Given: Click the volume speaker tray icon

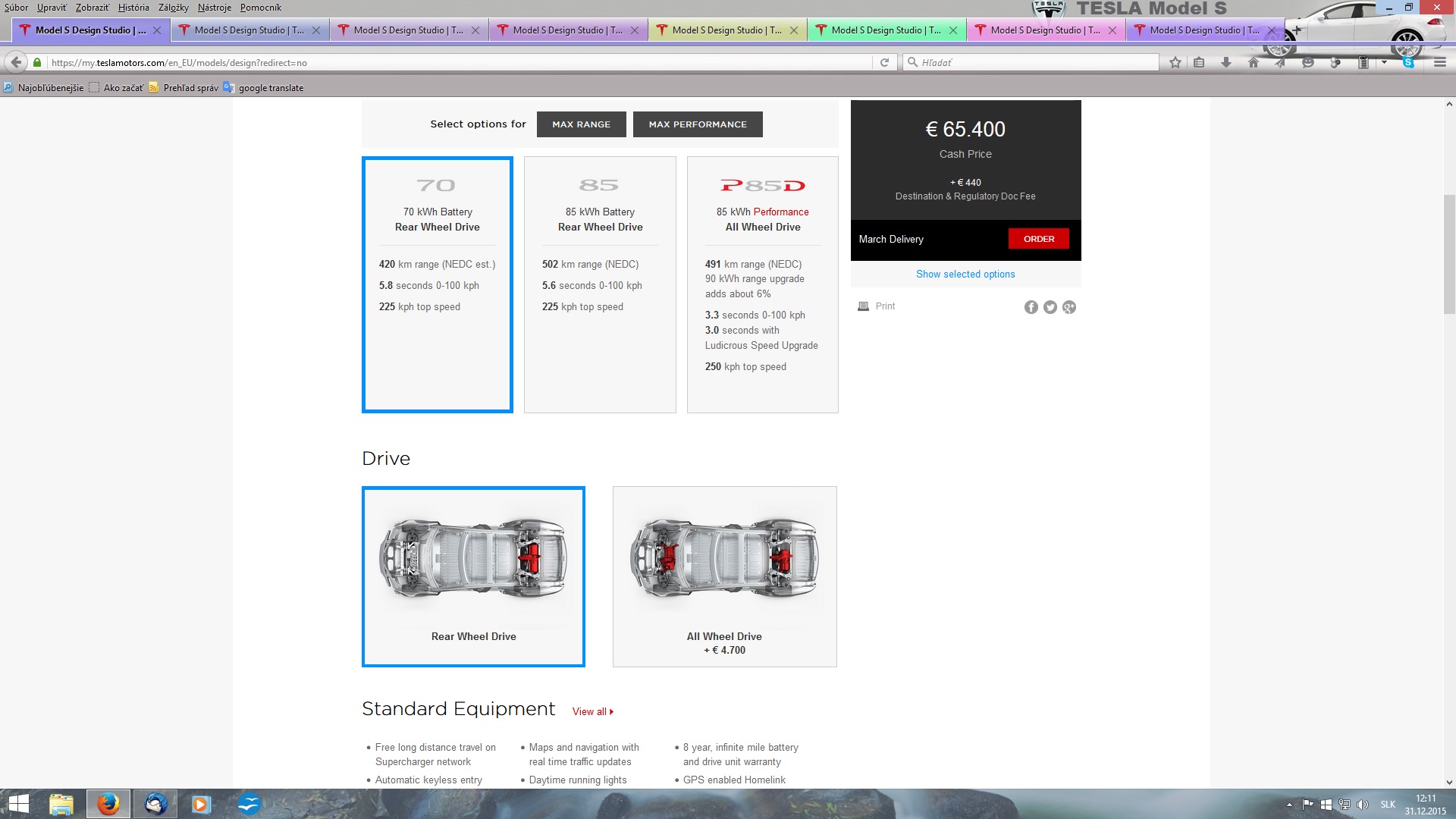Looking at the screenshot, I should (1363, 805).
